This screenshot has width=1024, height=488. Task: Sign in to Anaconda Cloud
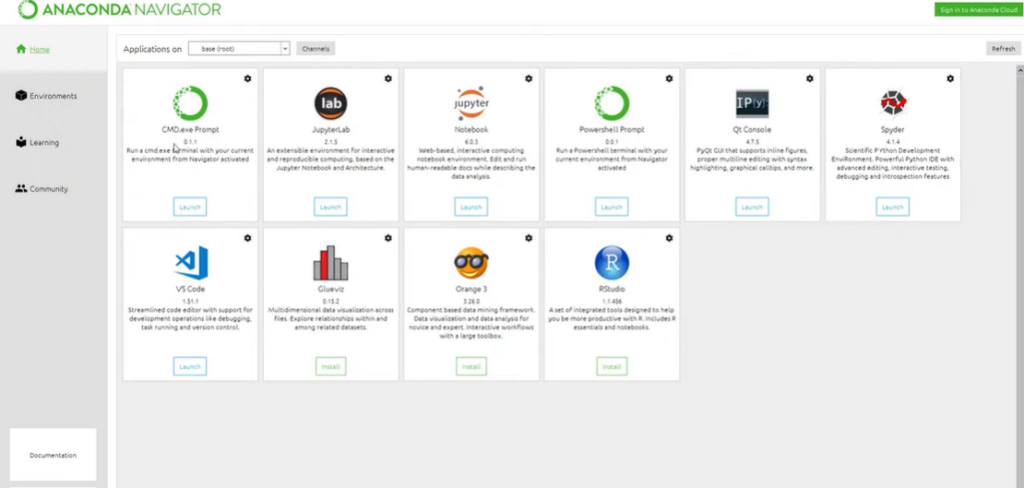[x=977, y=9]
